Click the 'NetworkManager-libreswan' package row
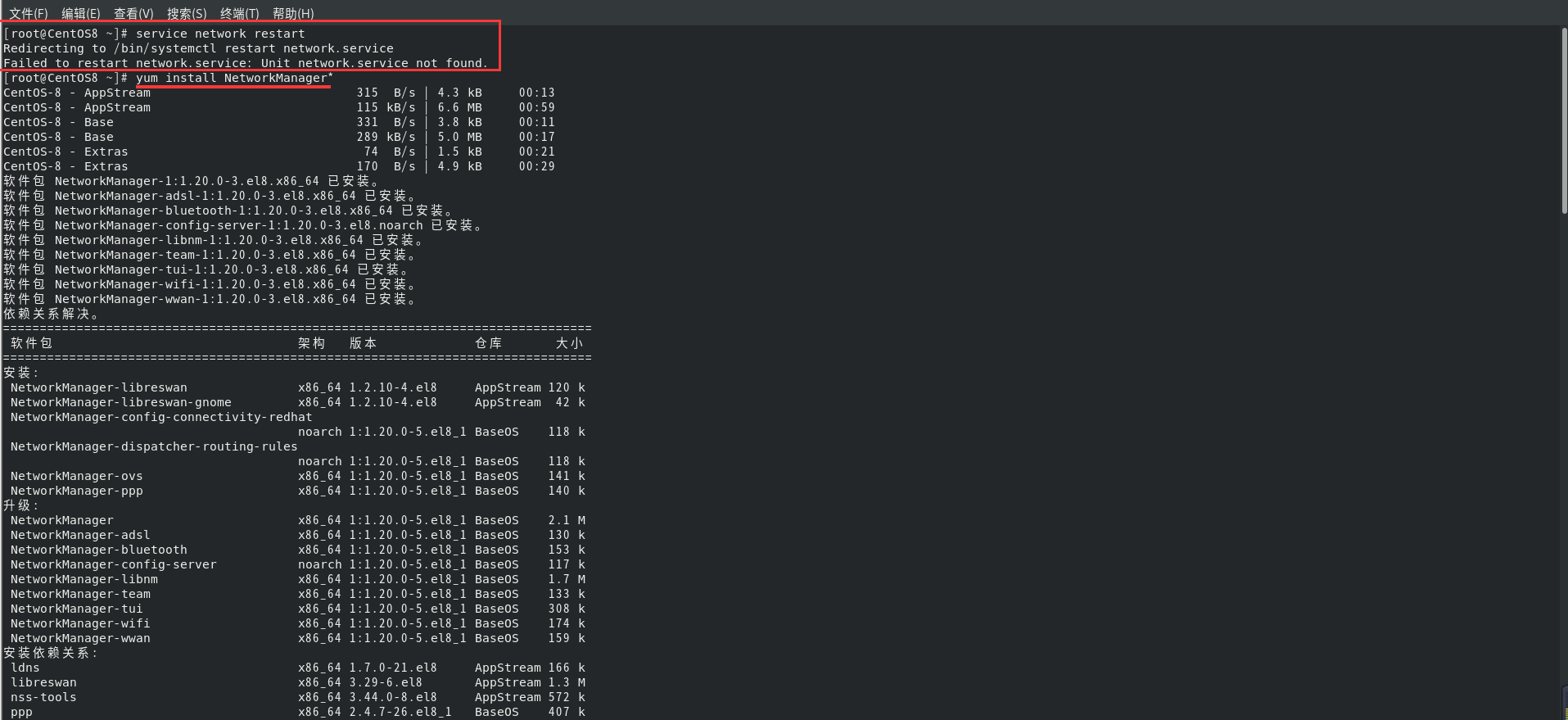 297,387
